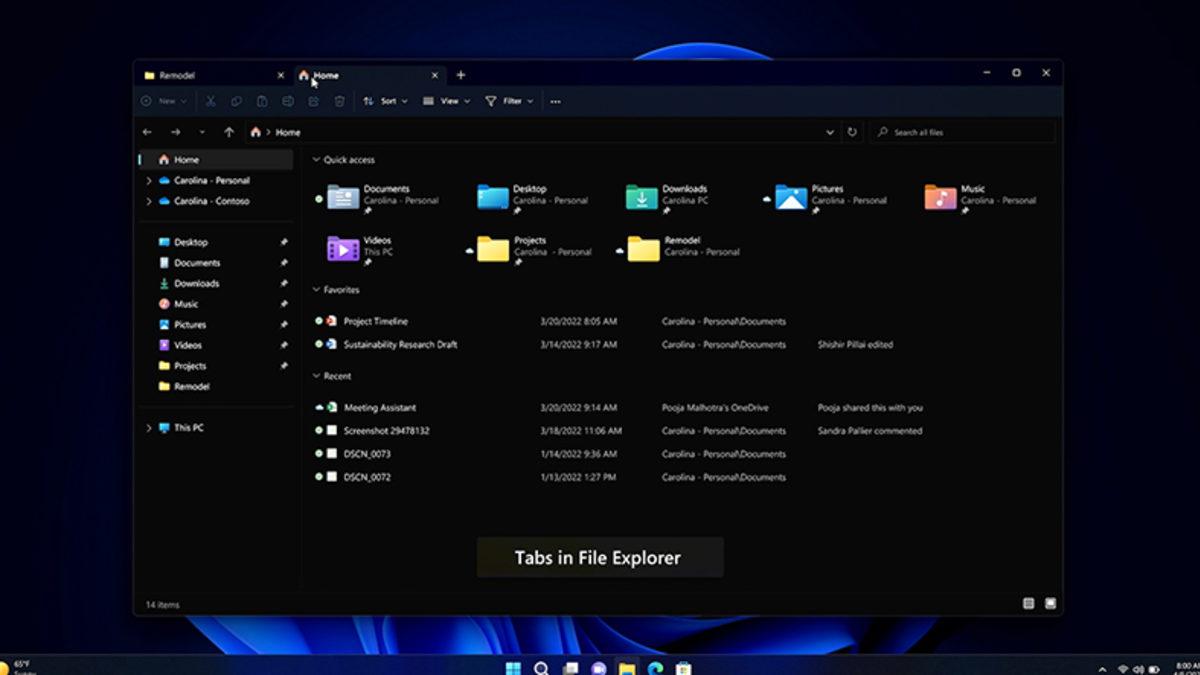Open the Sort dropdown menu
The image size is (1200, 675).
(x=385, y=101)
